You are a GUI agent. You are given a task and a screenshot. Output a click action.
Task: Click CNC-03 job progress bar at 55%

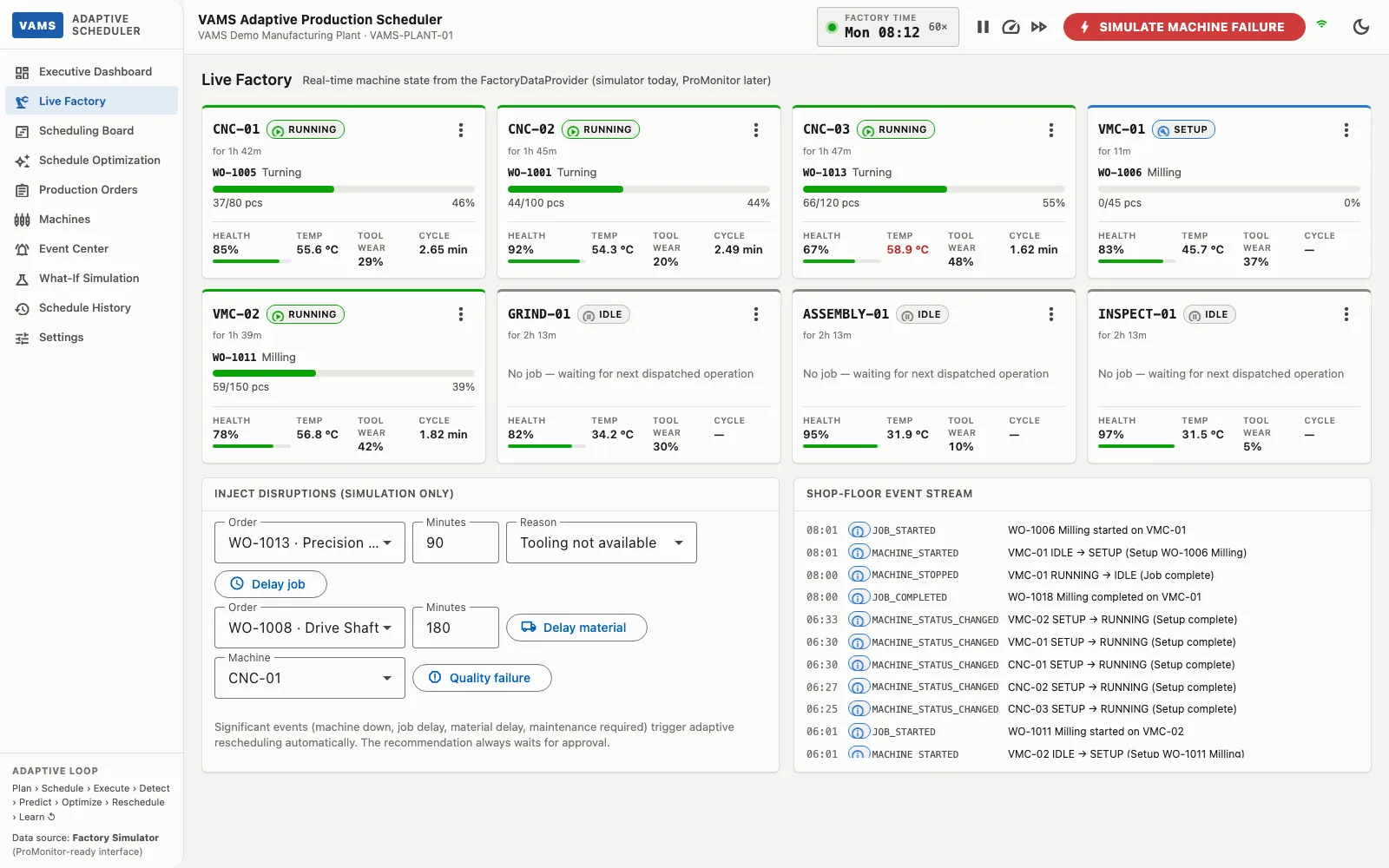(934, 189)
